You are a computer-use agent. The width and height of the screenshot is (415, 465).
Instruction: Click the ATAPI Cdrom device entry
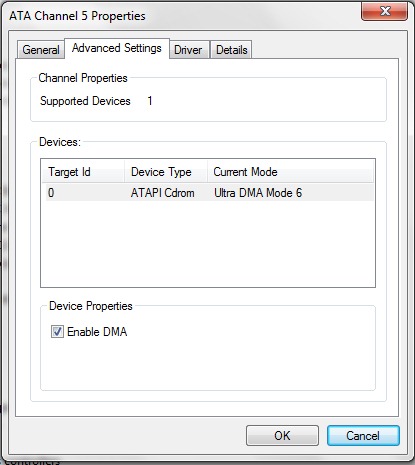coord(162,193)
